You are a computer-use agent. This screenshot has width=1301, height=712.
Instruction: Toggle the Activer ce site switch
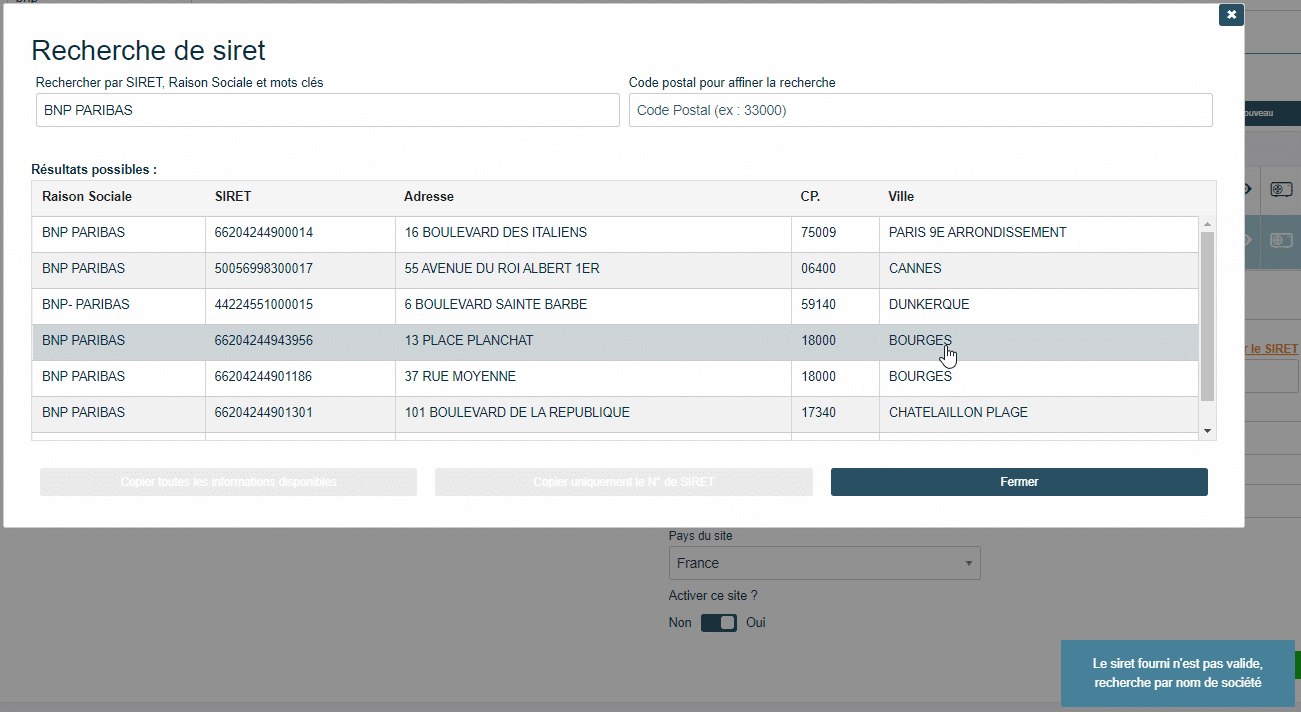click(719, 622)
